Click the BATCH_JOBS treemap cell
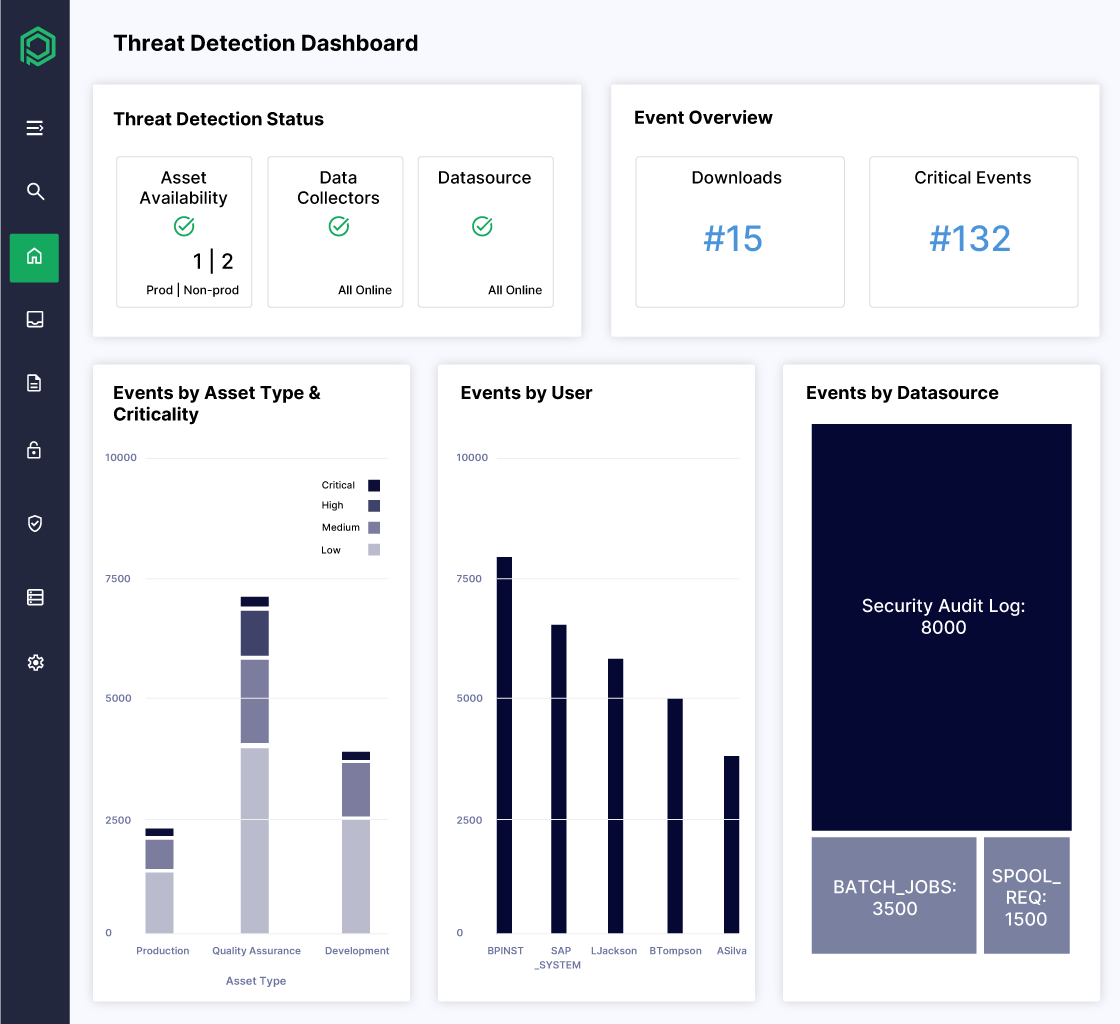This screenshot has height=1024, width=1120. pyautogui.click(x=893, y=895)
